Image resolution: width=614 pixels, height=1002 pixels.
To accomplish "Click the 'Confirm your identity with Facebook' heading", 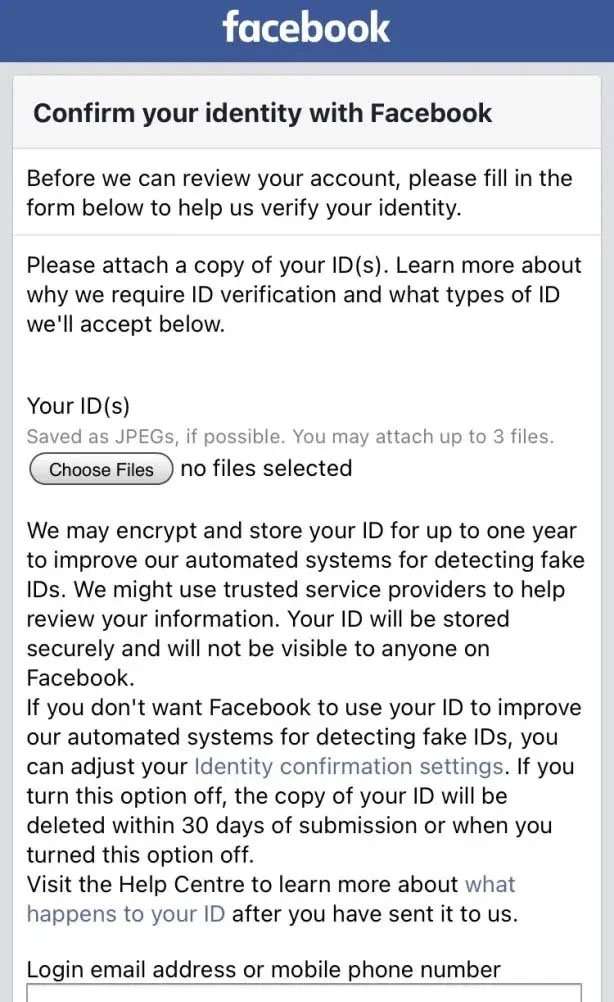I will pyautogui.click(x=263, y=113).
